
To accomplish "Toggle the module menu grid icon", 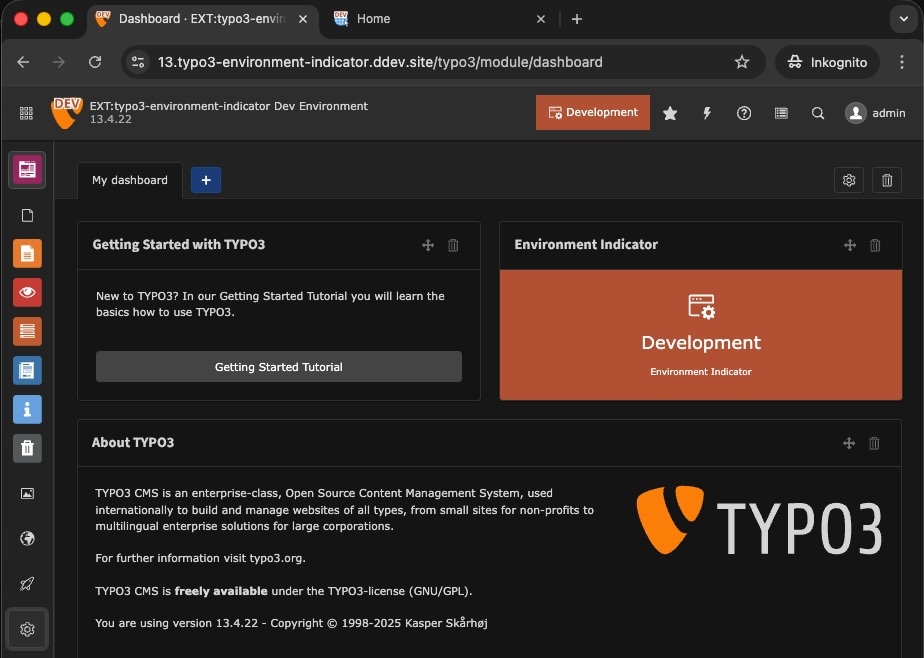I will click(26, 113).
